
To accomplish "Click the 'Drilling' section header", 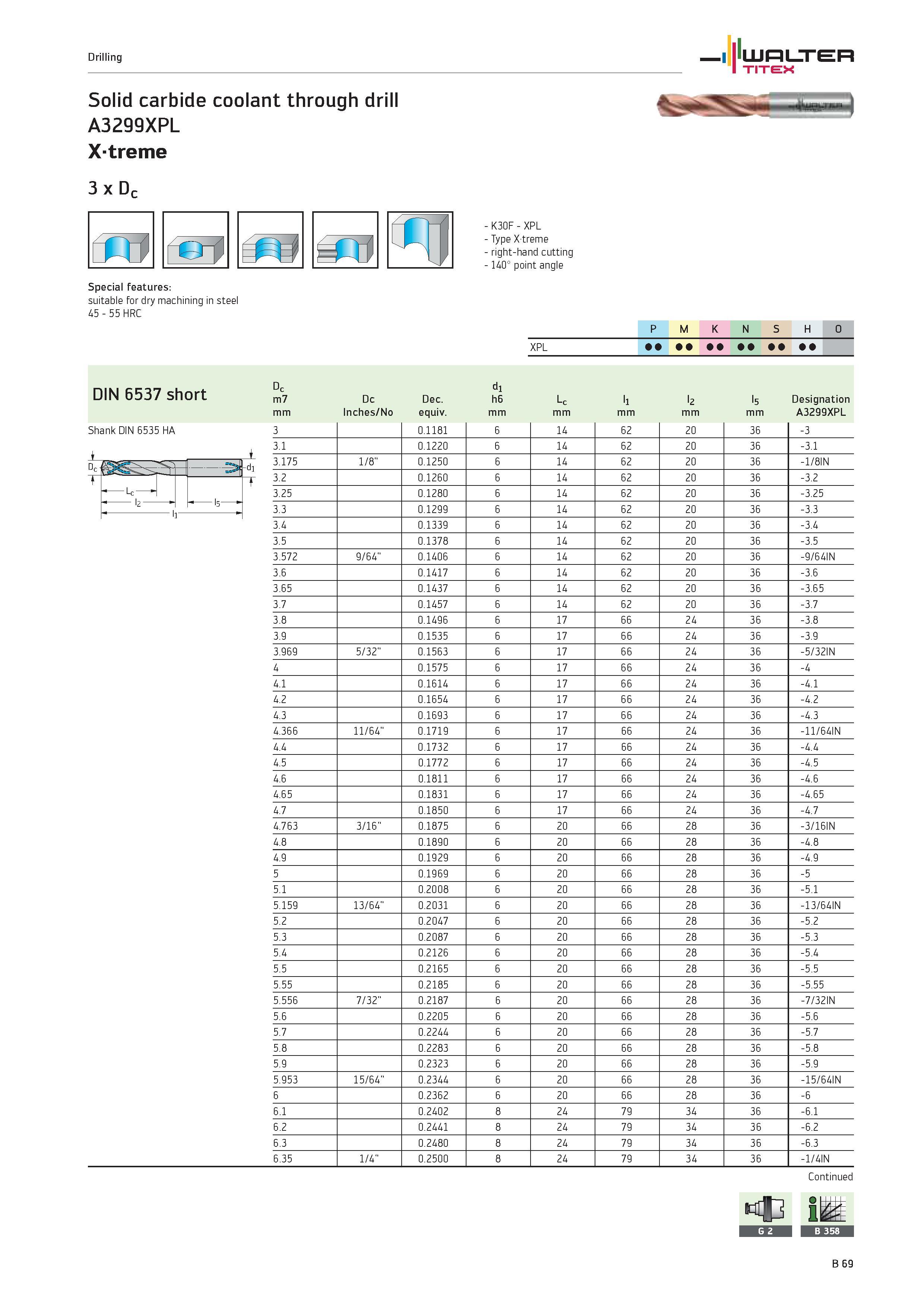I will coord(105,57).
